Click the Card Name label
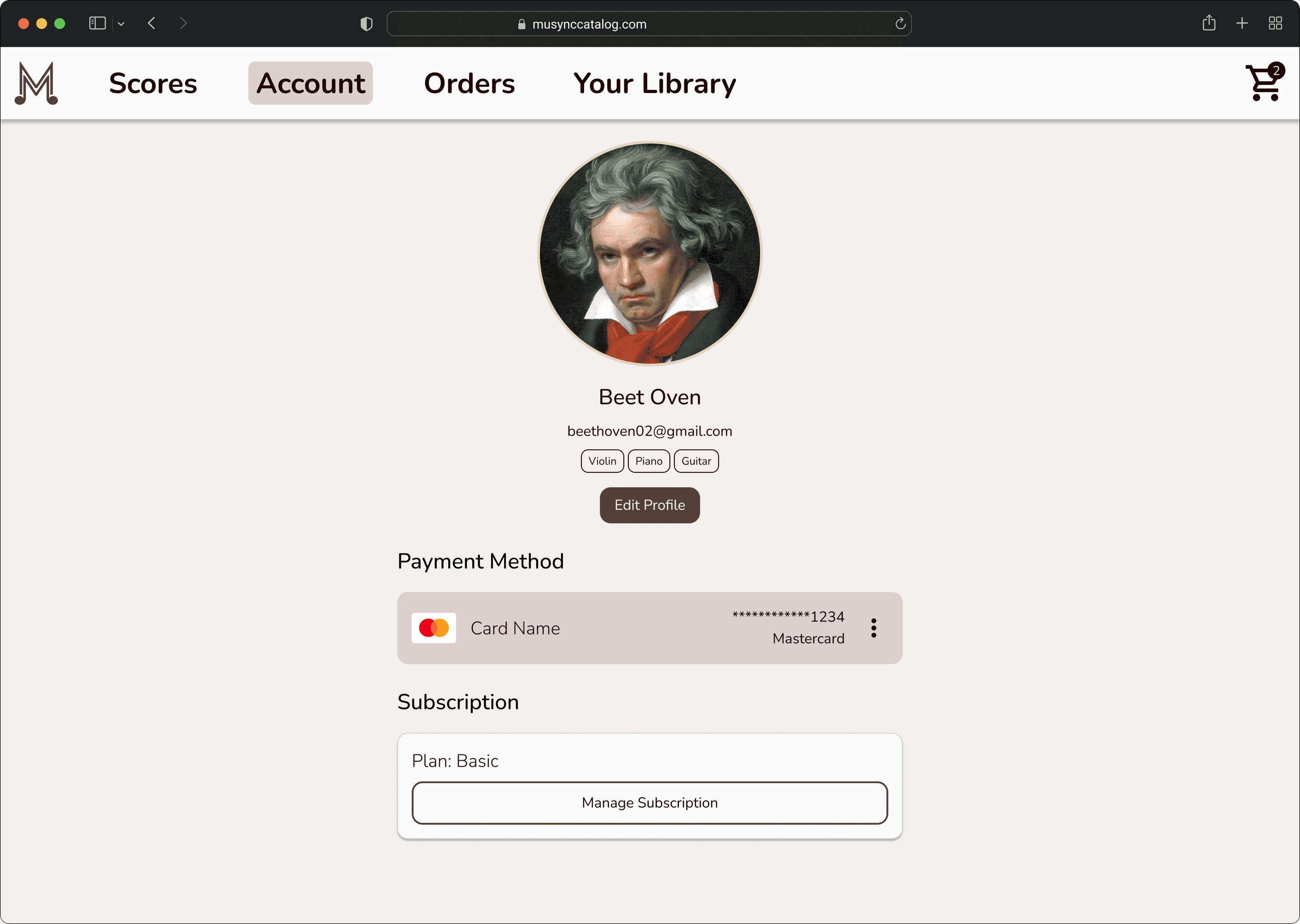 [515, 628]
